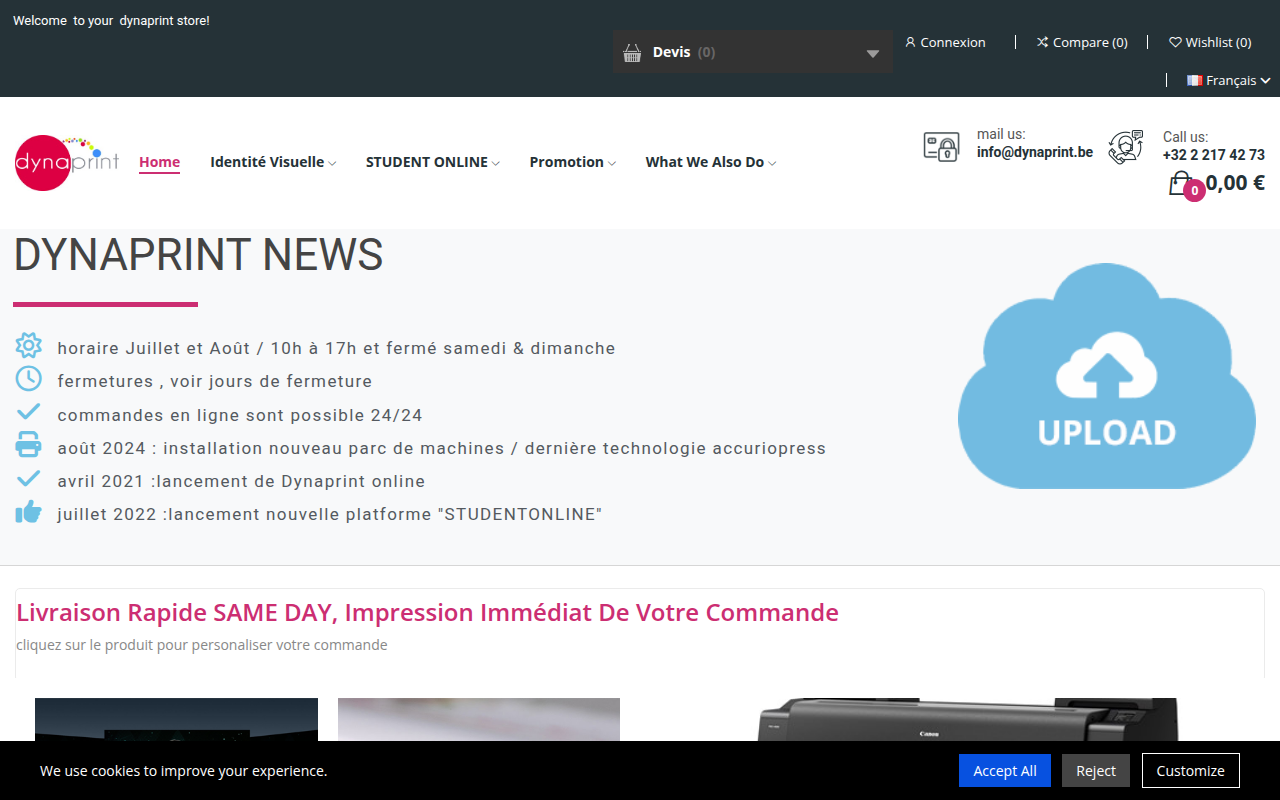The width and height of the screenshot is (1280, 800).
Task: Open the Français language dropdown
Action: [x=1229, y=80]
